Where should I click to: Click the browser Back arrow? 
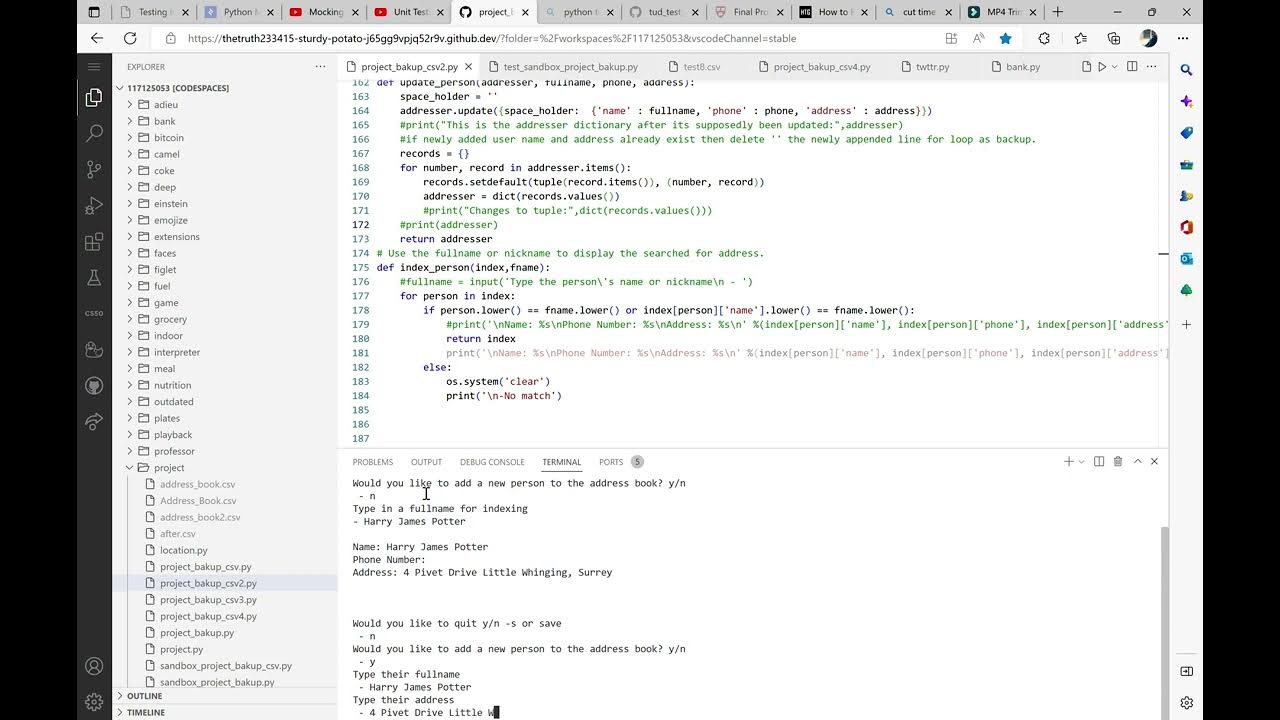point(96,38)
